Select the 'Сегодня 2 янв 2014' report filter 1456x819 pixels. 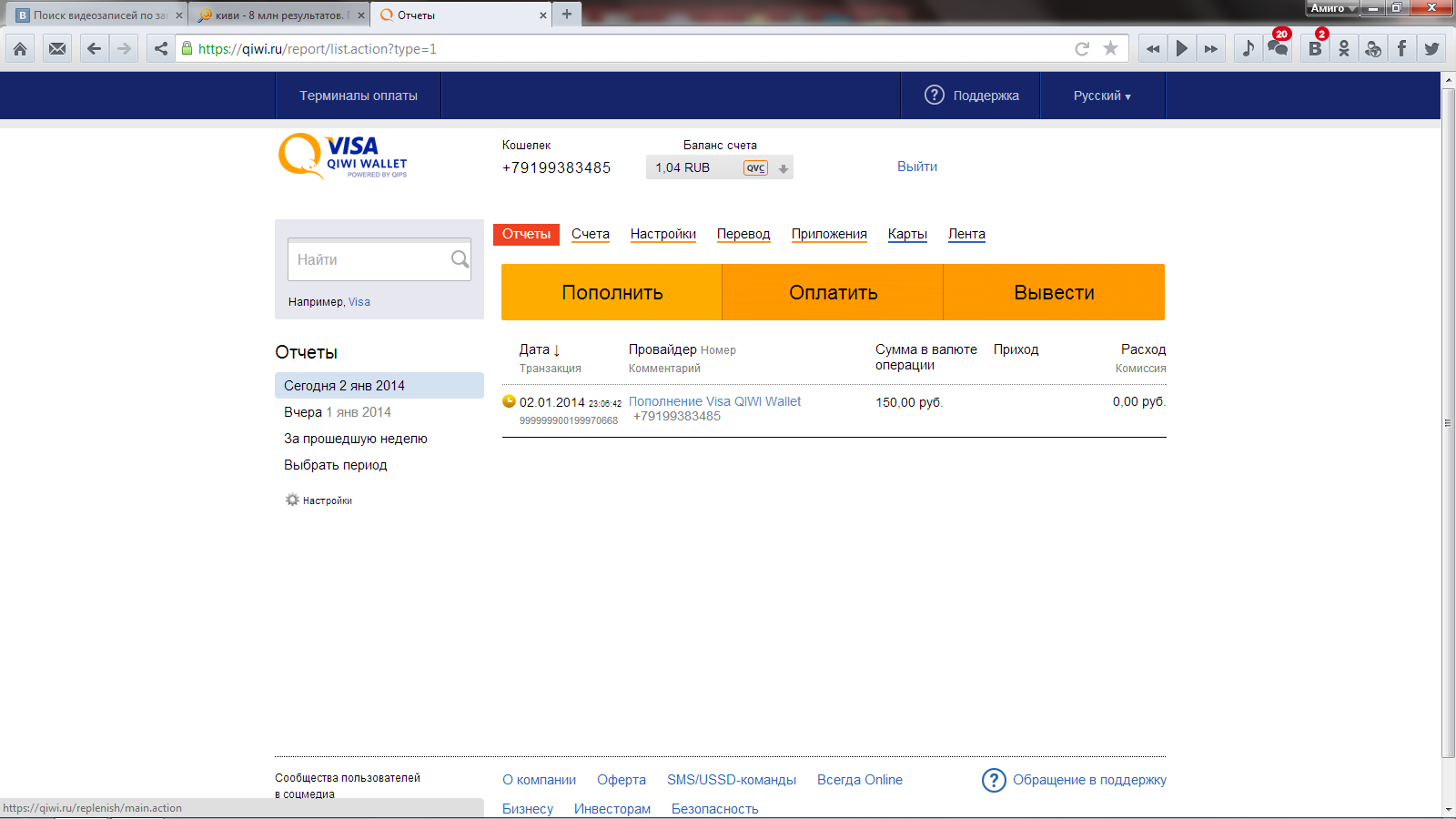point(379,385)
